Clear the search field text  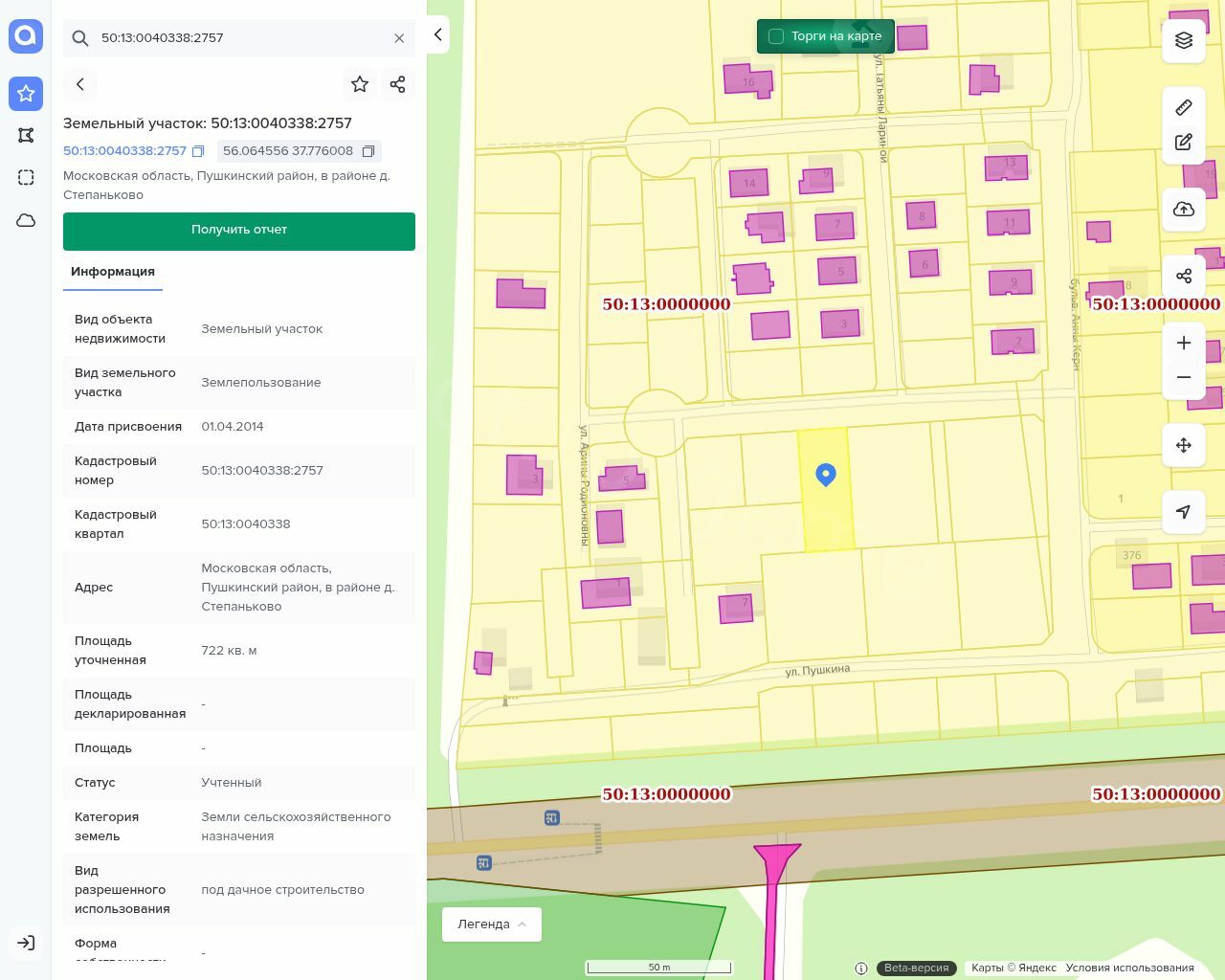tap(399, 38)
